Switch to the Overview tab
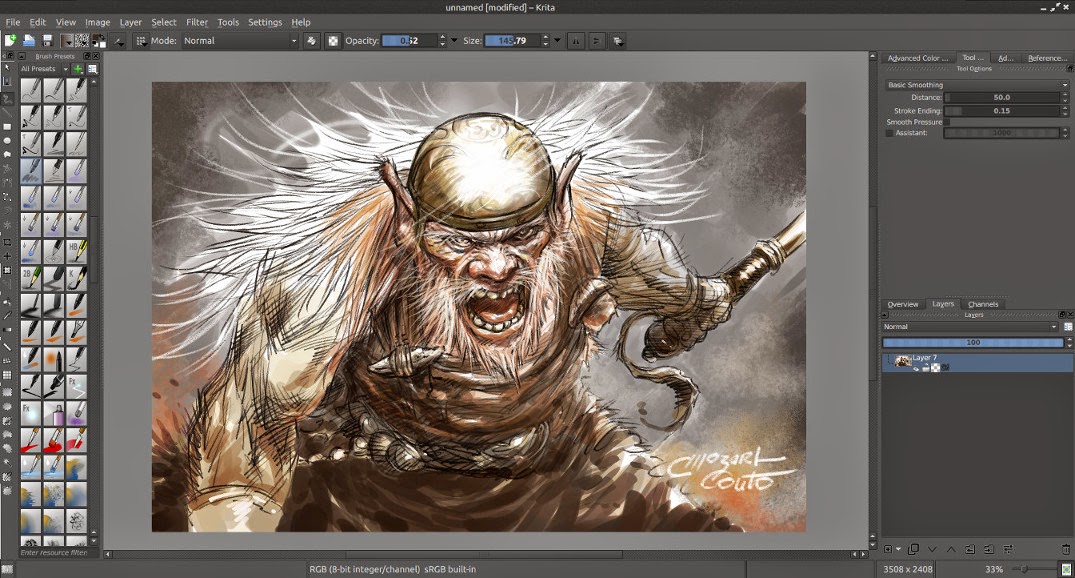The width and height of the screenshot is (1075, 578). point(902,304)
